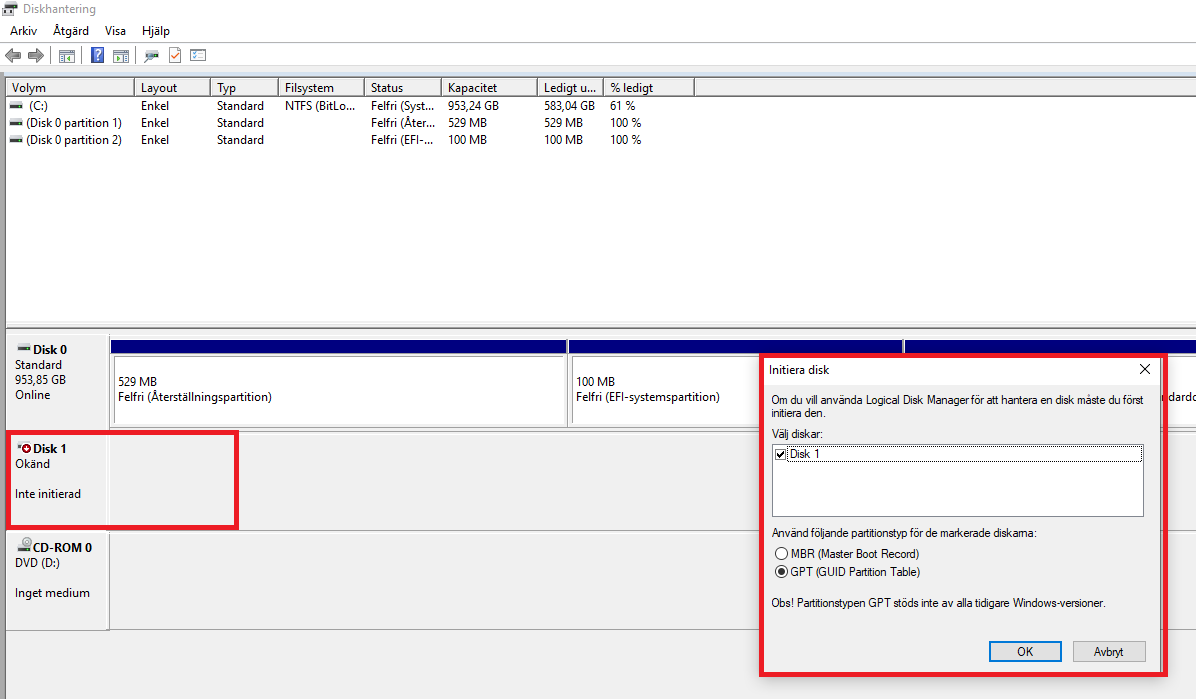Open the Arkiv menu
This screenshot has width=1196, height=699.
tap(24, 31)
